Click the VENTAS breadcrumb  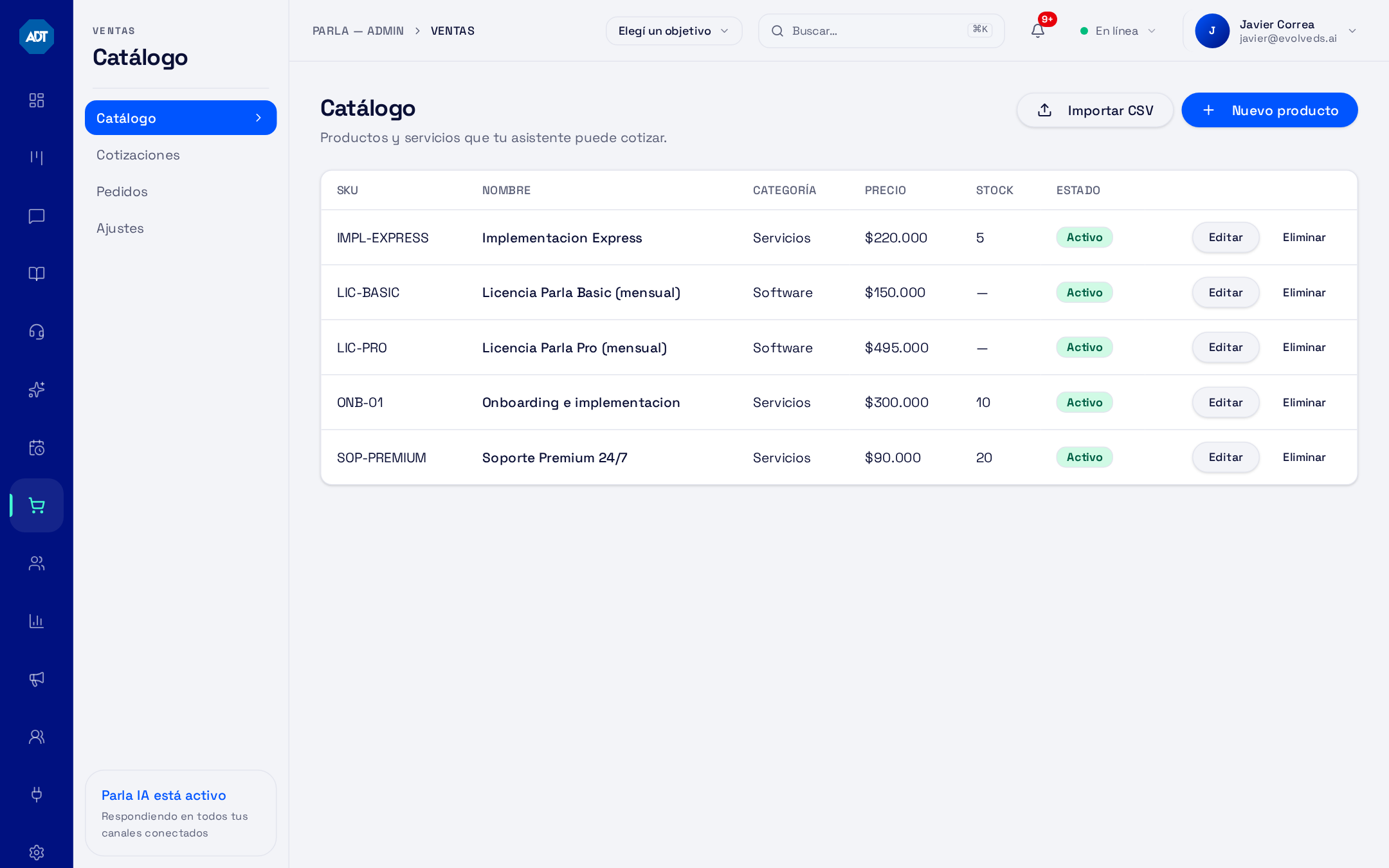[x=453, y=31]
